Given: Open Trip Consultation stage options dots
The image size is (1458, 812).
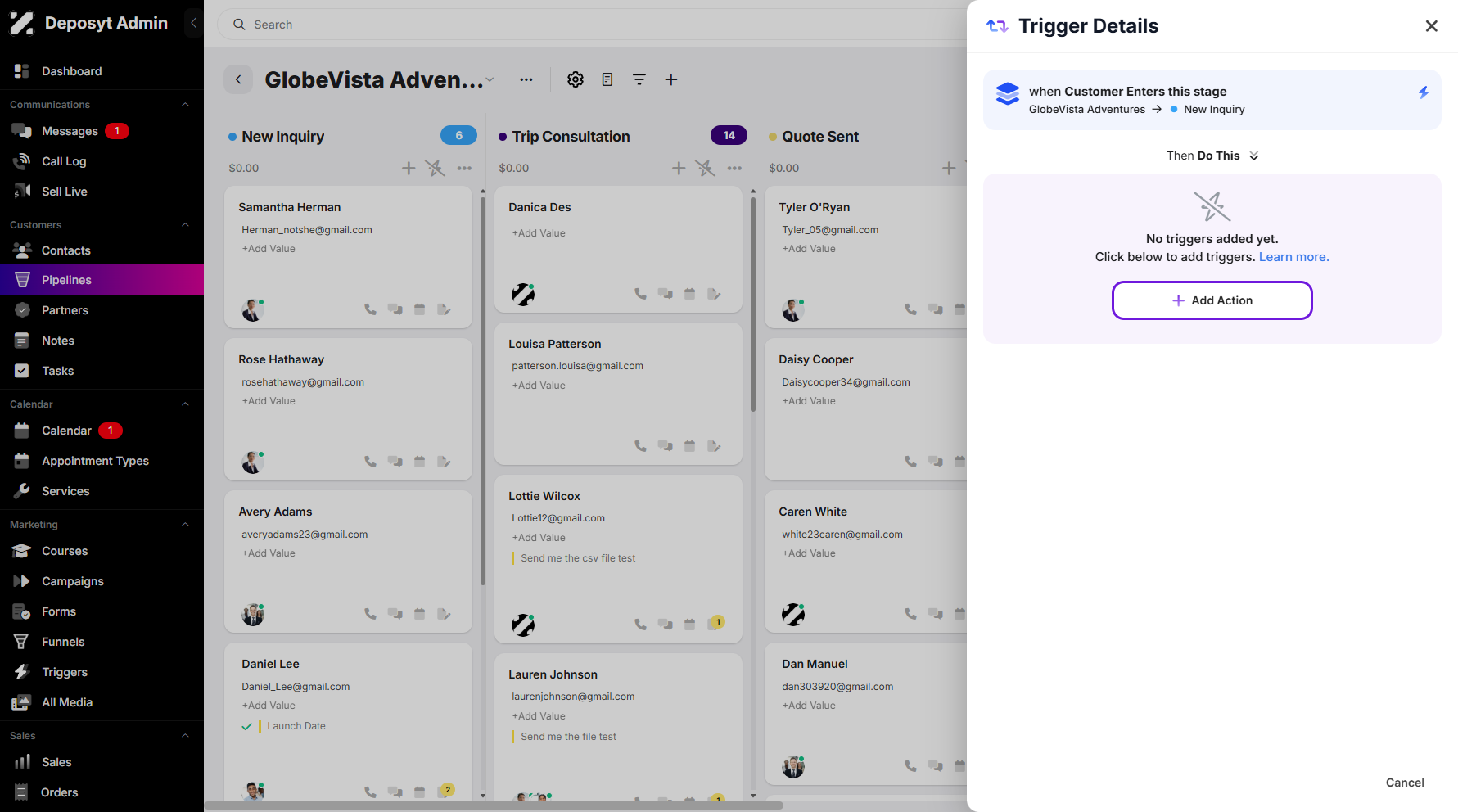Looking at the screenshot, I should tap(734, 168).
